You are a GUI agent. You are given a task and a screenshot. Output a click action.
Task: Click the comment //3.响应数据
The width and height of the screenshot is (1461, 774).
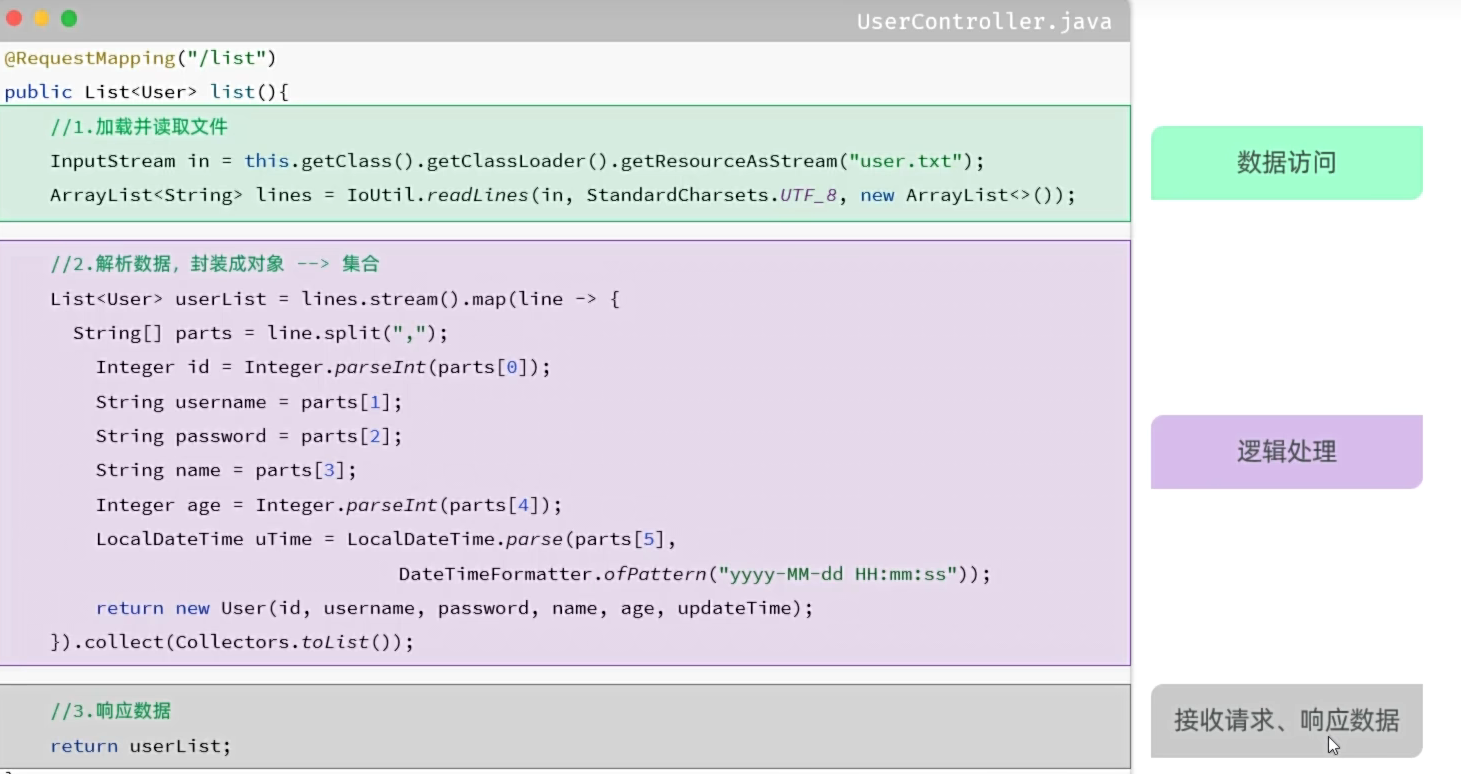110,711
